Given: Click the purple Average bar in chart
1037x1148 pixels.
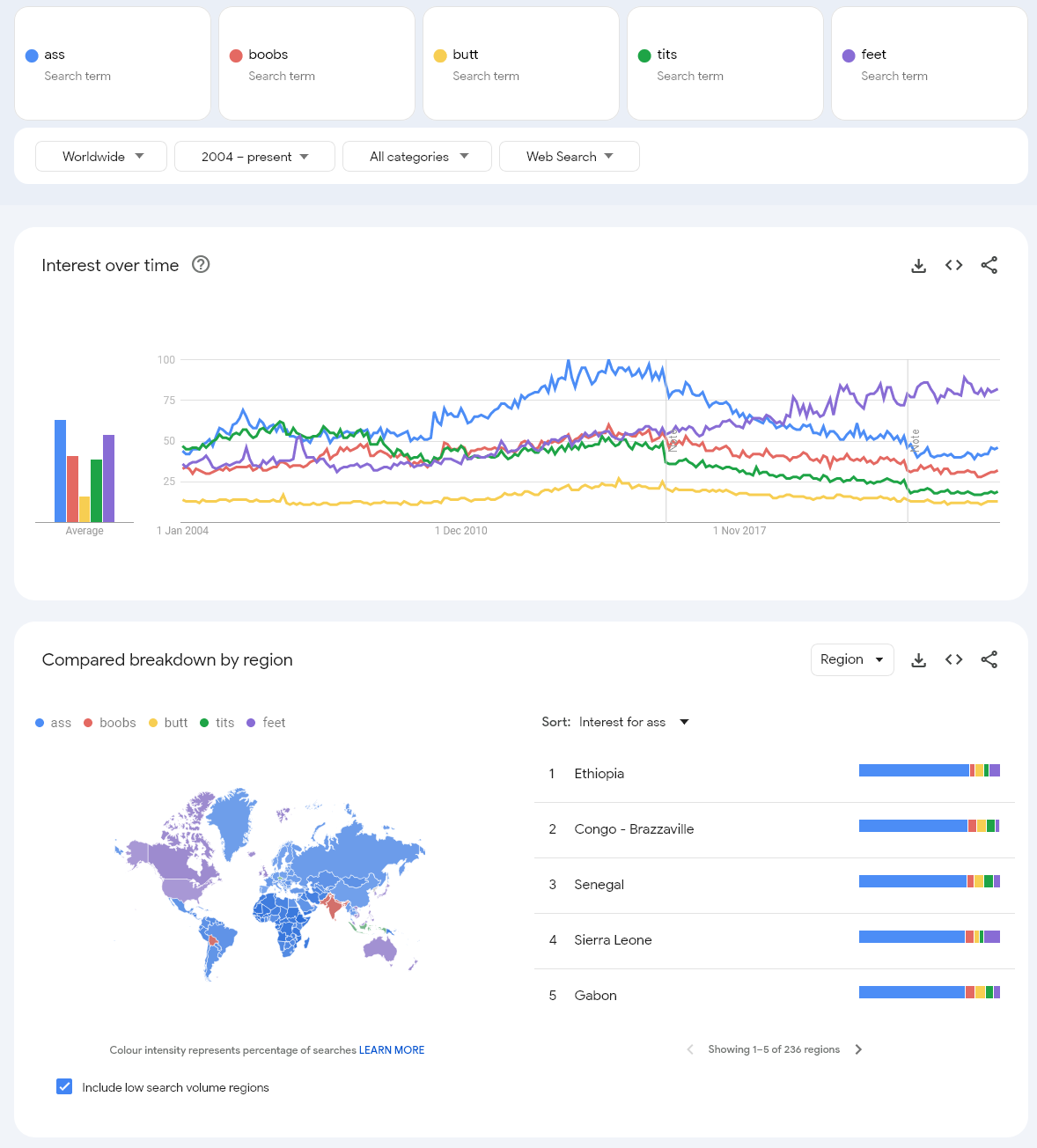Looking at the screenshot, I should coord(108,478).
